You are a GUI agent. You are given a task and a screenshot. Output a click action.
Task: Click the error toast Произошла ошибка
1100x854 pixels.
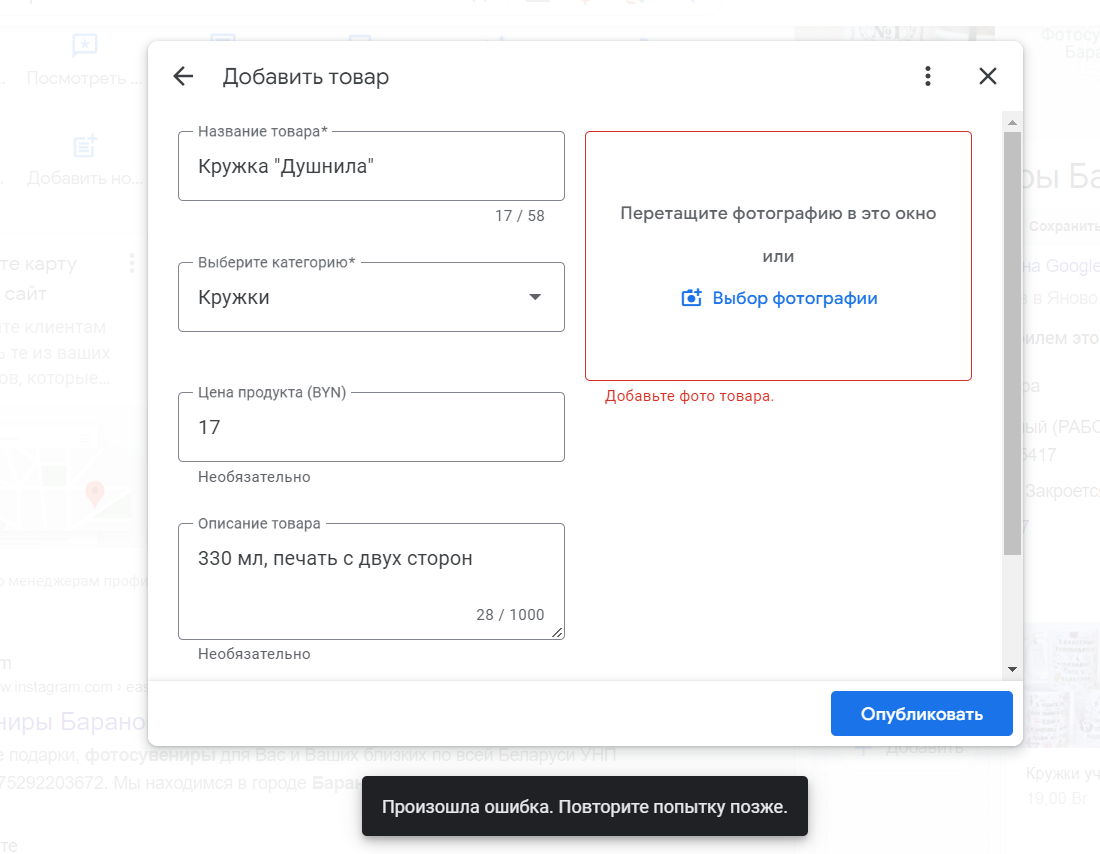click(584, 806)
